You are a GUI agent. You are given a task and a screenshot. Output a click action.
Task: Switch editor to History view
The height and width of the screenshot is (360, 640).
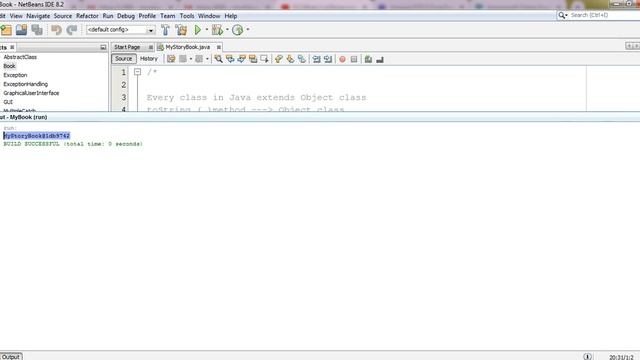149,59
